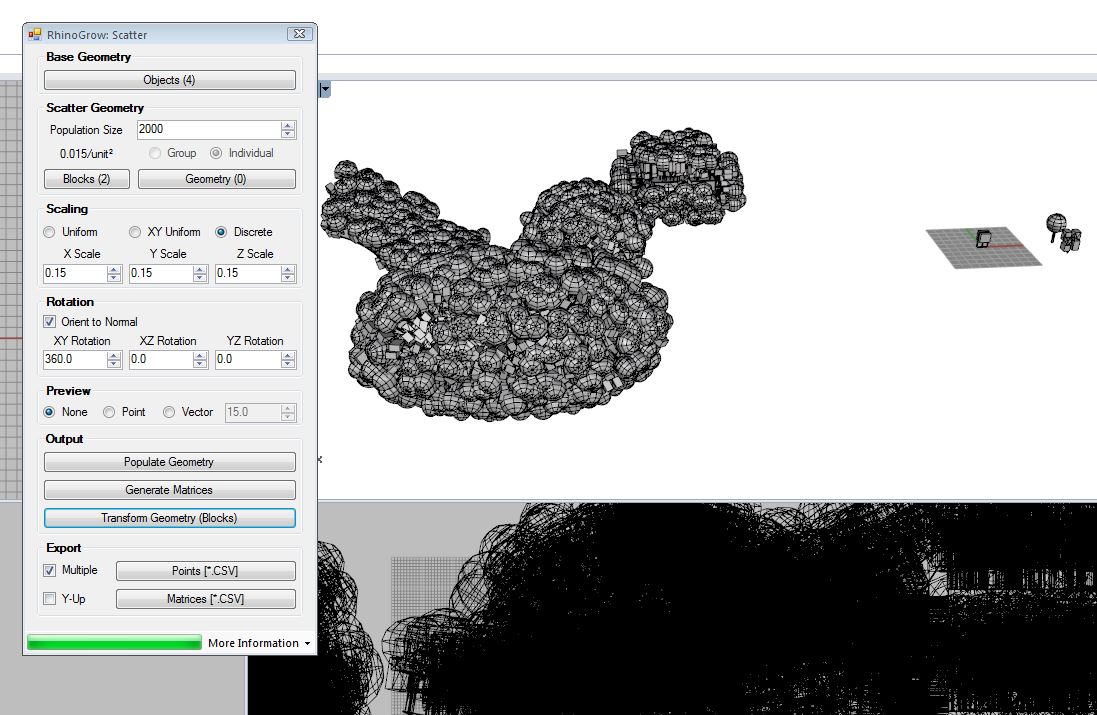Click the YZ Rotation field

[x=248, y=360]
